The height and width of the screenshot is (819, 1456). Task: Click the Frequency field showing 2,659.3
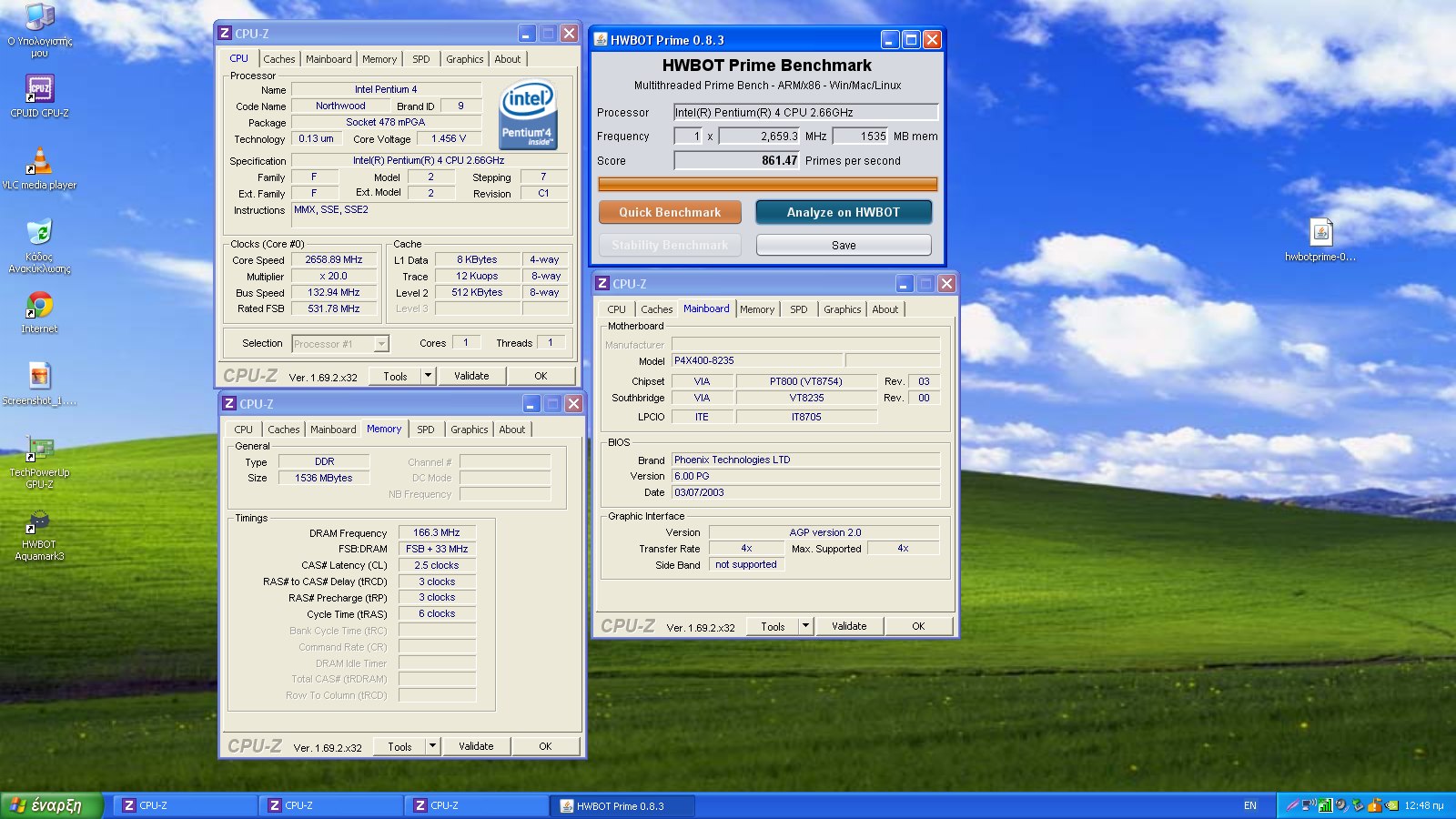point(759,136)
